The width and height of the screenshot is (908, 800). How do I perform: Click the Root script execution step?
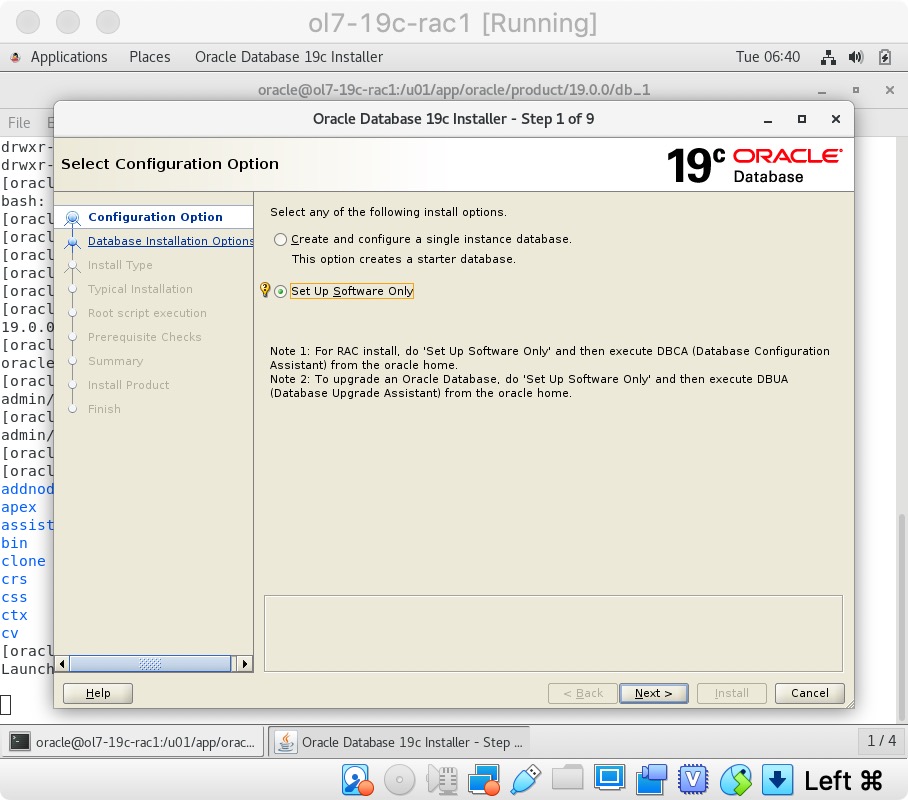pyautogui.click(x=147, y=313)
